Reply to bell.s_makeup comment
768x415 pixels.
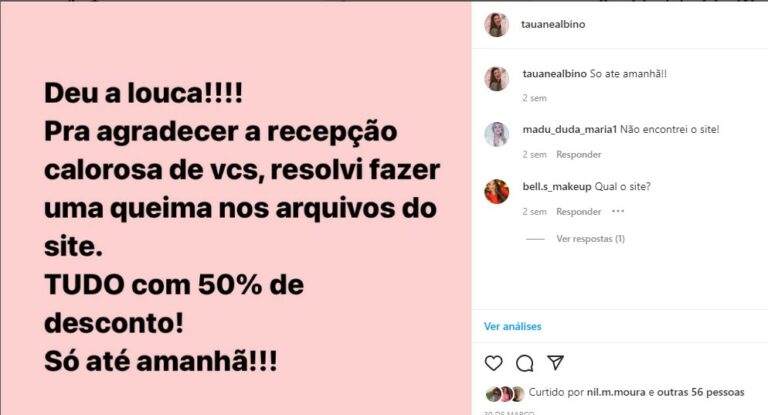click(x=578, y=212)
